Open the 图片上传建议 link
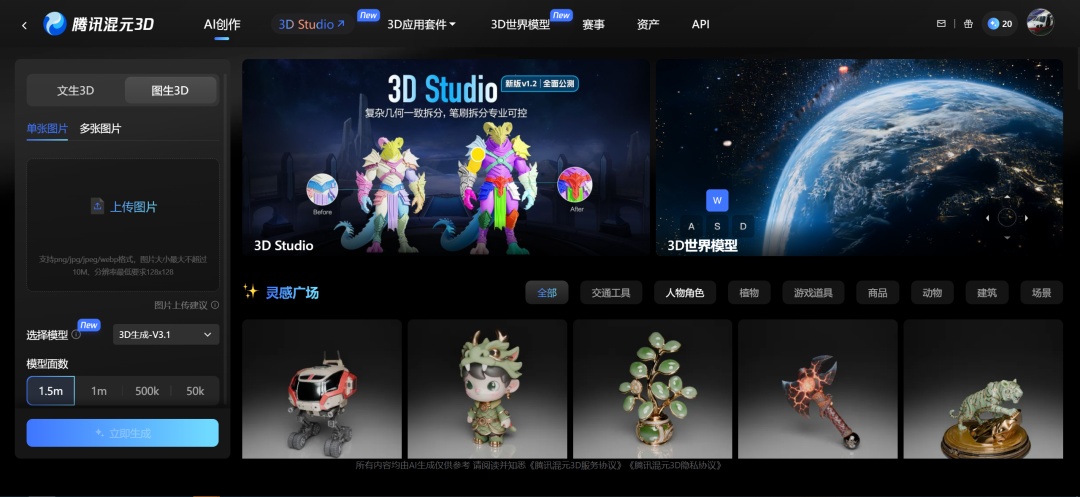Screen dimensions: 1080x497 [180, 305]
